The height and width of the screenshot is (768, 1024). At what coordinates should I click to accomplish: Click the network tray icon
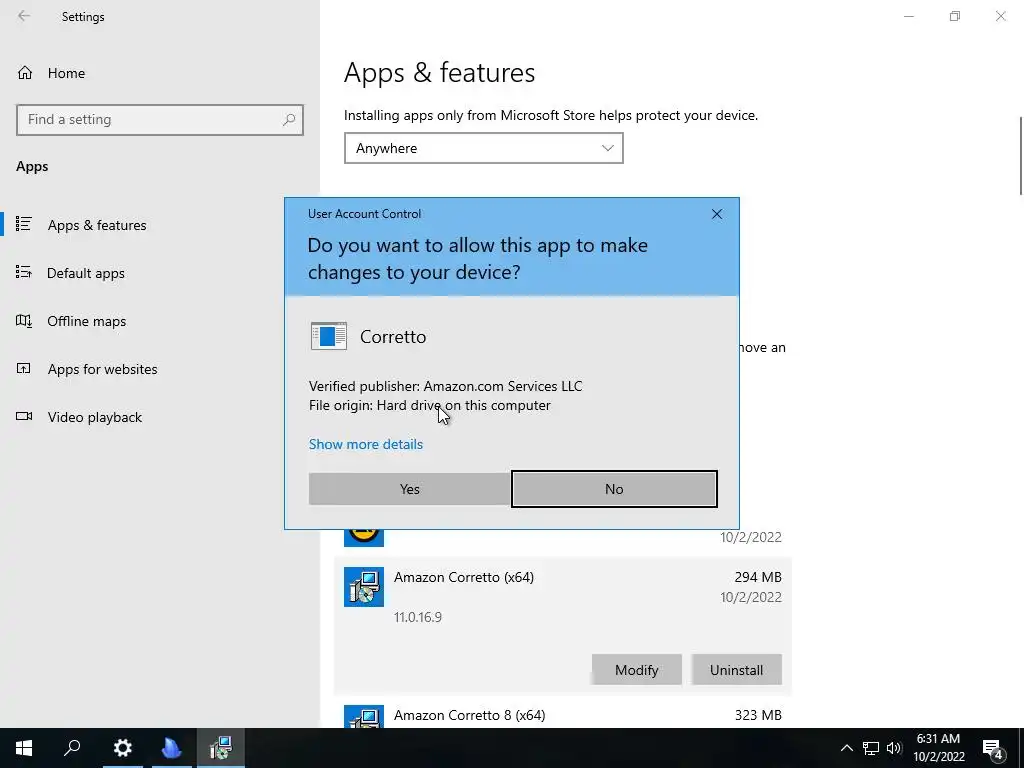coord(871,748)
